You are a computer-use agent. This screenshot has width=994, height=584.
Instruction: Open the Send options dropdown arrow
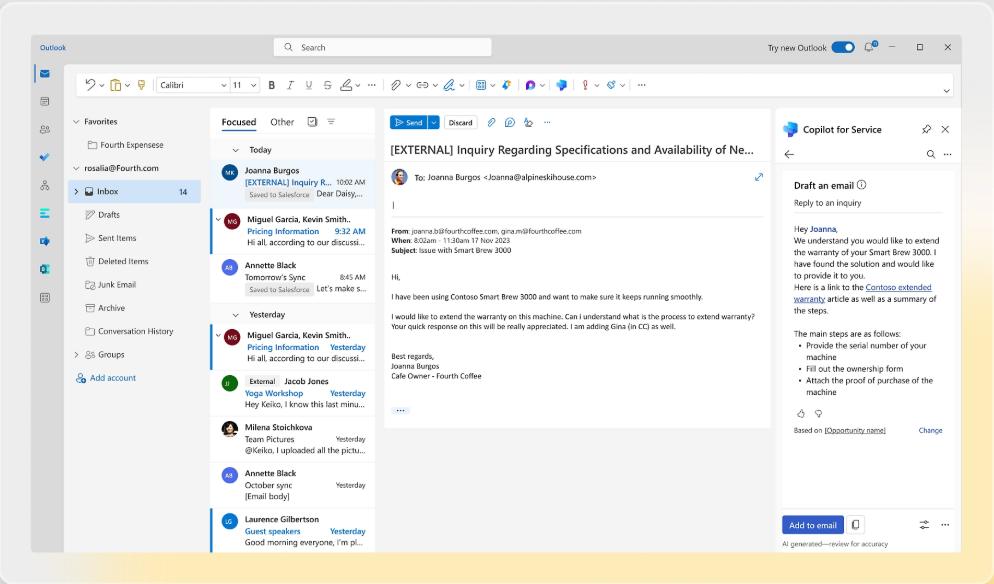pyautogui.click(x=434, y=122)
